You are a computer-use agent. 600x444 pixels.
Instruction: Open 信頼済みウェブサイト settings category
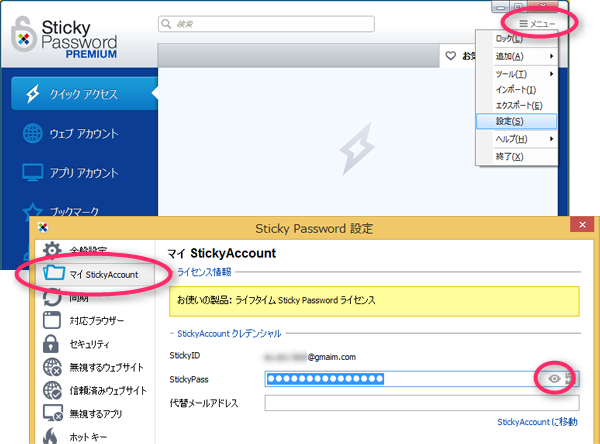[95, 390]
